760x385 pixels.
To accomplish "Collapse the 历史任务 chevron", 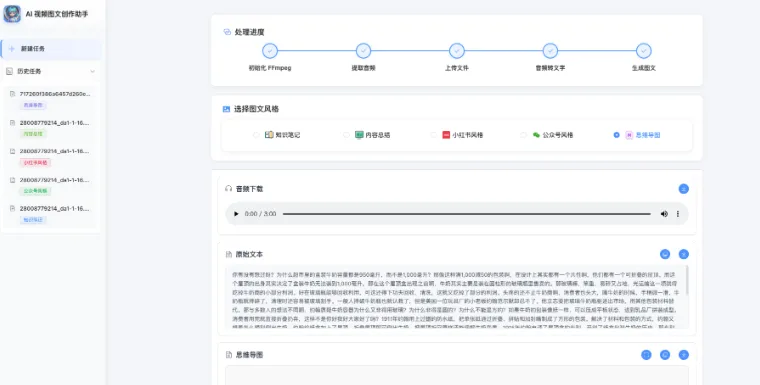I will click(x=92, y=71).
